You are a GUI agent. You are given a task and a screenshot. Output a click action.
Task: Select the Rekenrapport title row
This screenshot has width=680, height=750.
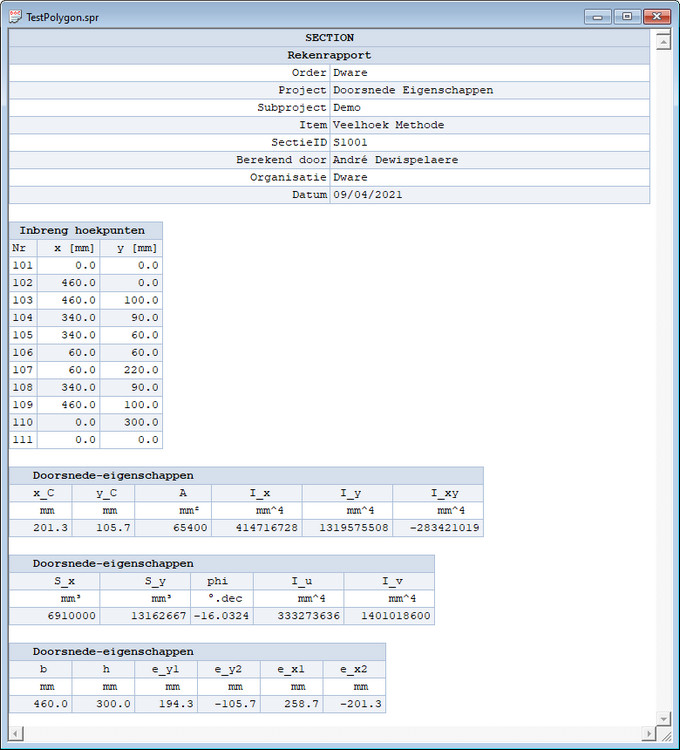tap(329, 55)
